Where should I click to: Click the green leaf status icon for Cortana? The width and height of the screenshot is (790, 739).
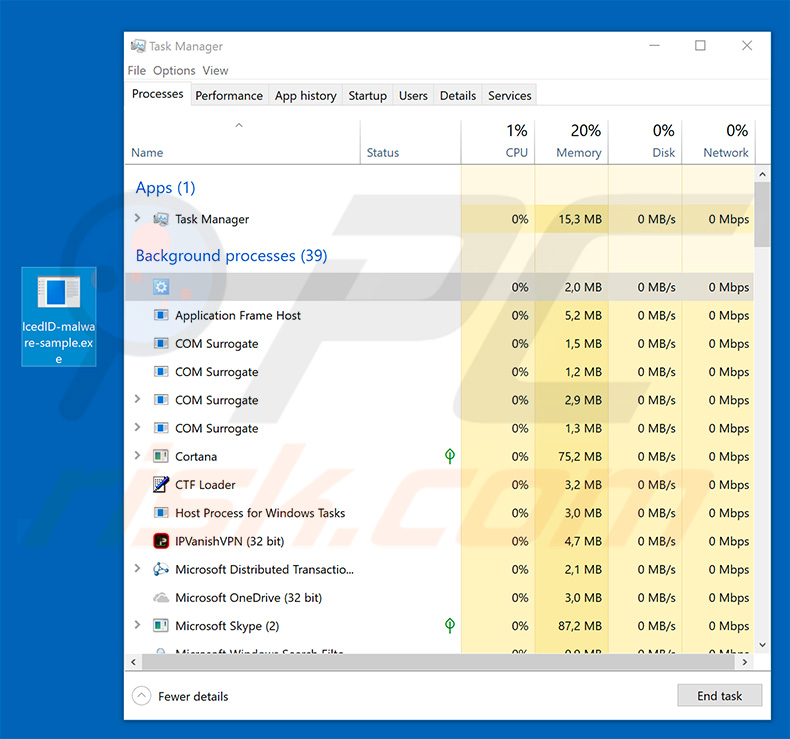coord(450,456)
